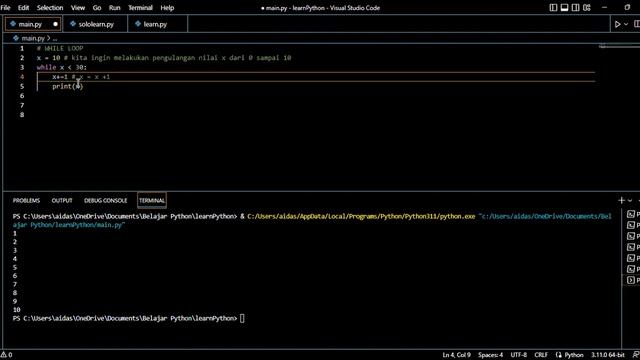Open the terminal launch profile chevron

pyautogui.click(x=630, y=200)
